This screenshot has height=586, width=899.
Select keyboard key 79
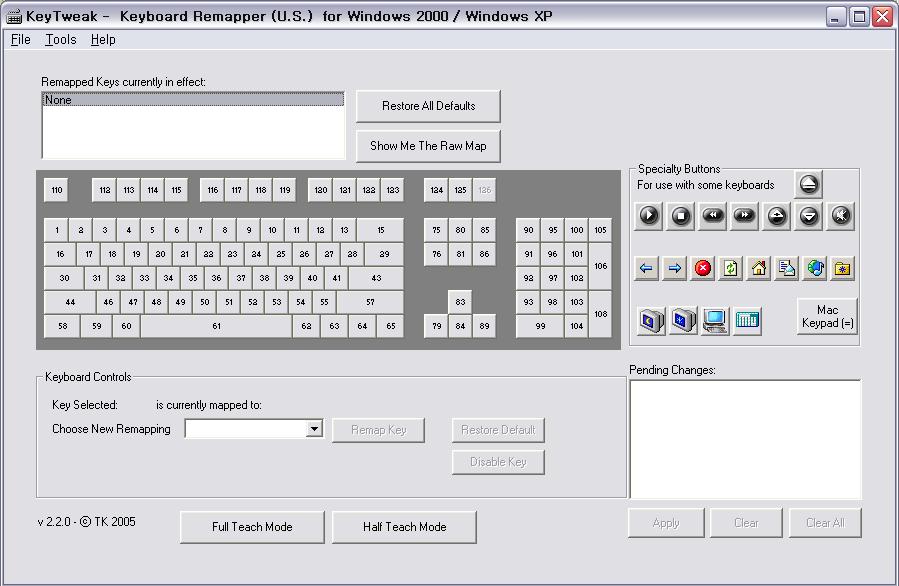[x=436, y=326]
